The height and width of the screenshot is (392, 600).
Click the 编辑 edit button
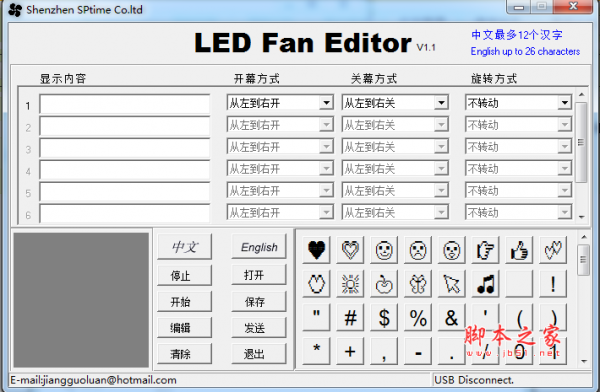184,328
